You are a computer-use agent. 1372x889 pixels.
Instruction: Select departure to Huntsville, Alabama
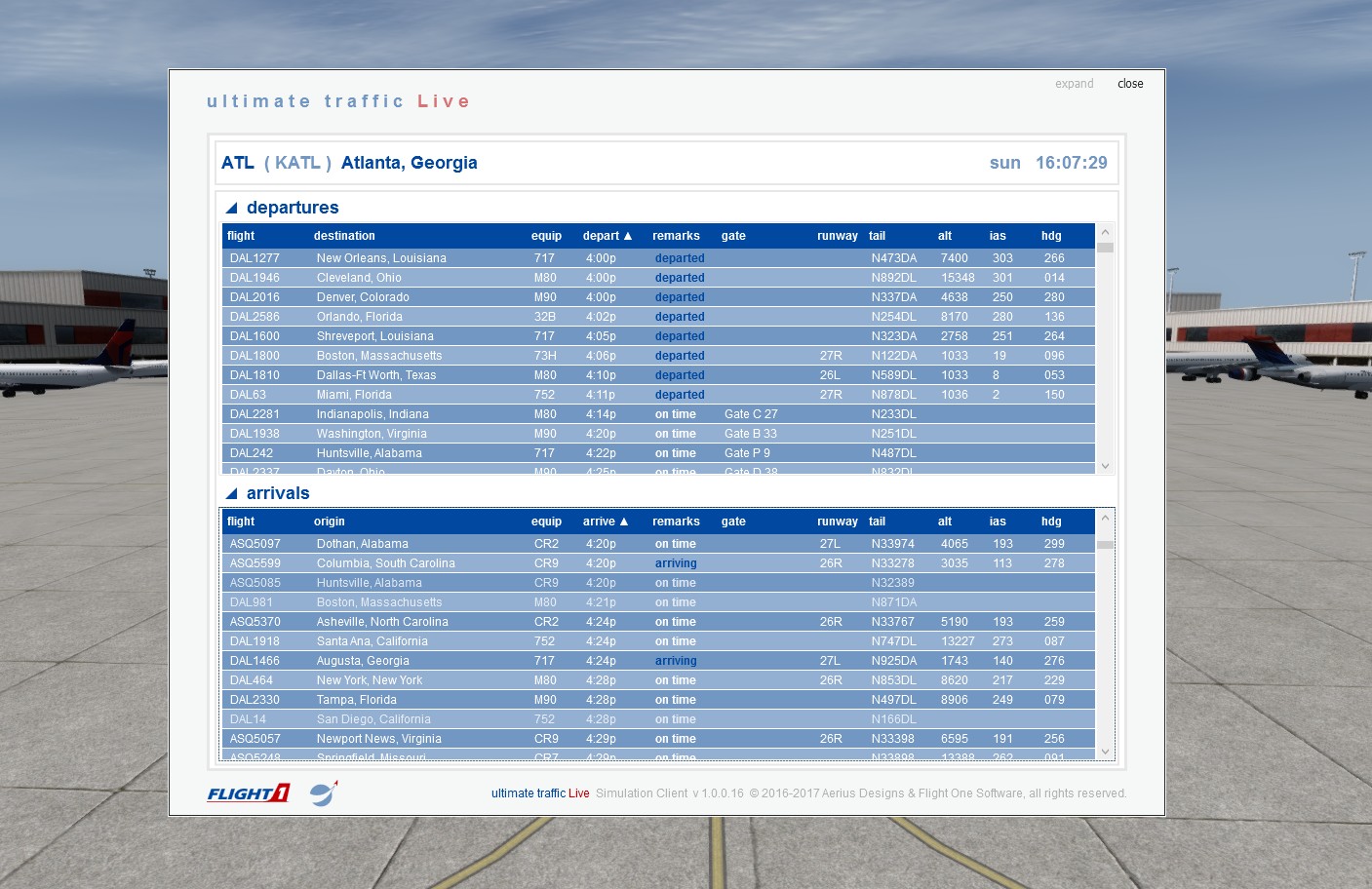click(658, 453)
